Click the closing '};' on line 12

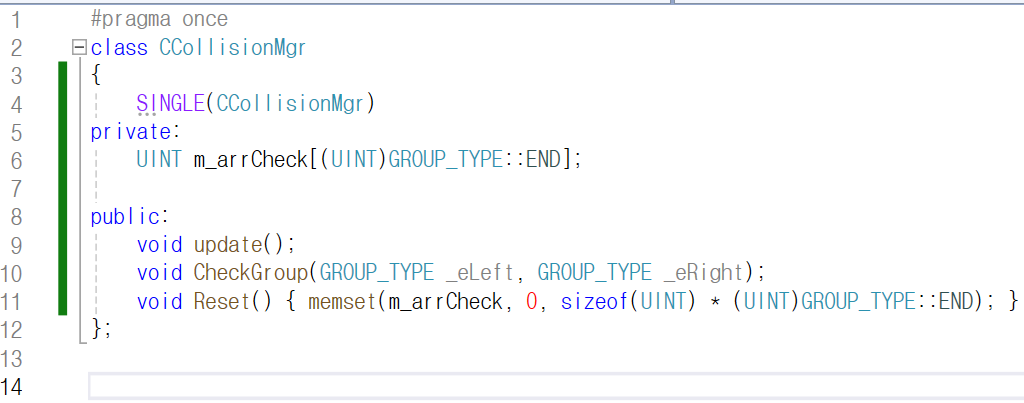(102, 329)
